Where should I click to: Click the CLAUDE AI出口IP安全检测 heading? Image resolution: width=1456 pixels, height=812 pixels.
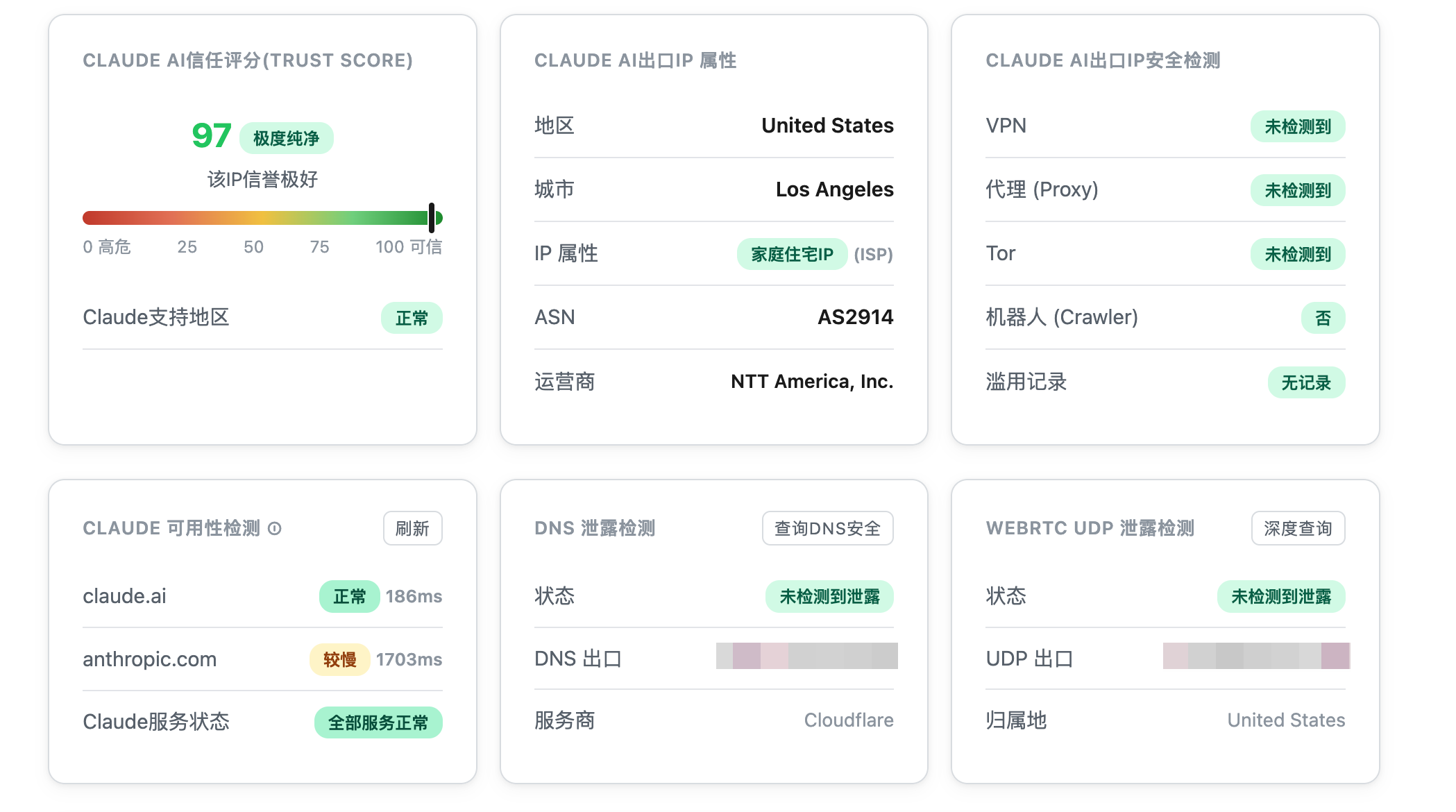click(1103, 60)
